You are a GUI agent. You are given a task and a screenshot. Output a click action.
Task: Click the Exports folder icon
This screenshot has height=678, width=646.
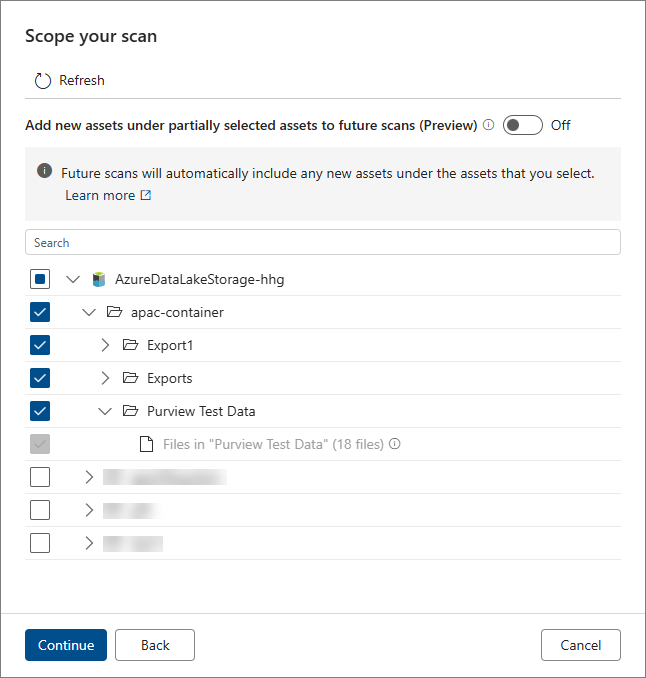pos(131,377)
